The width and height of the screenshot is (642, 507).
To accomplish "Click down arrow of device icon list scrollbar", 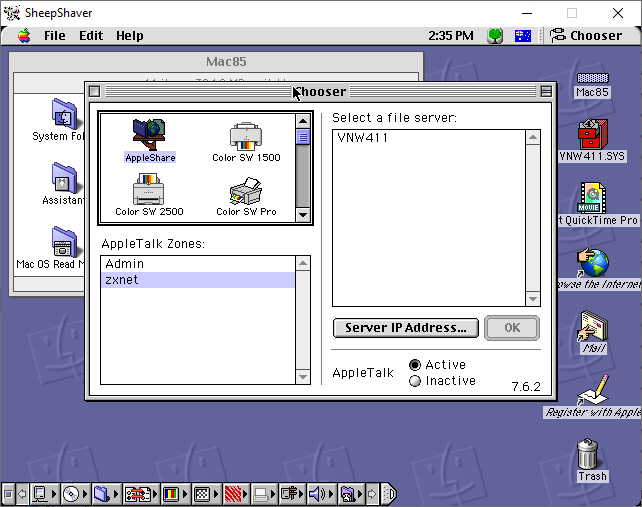I will click(x=303, y=215).
